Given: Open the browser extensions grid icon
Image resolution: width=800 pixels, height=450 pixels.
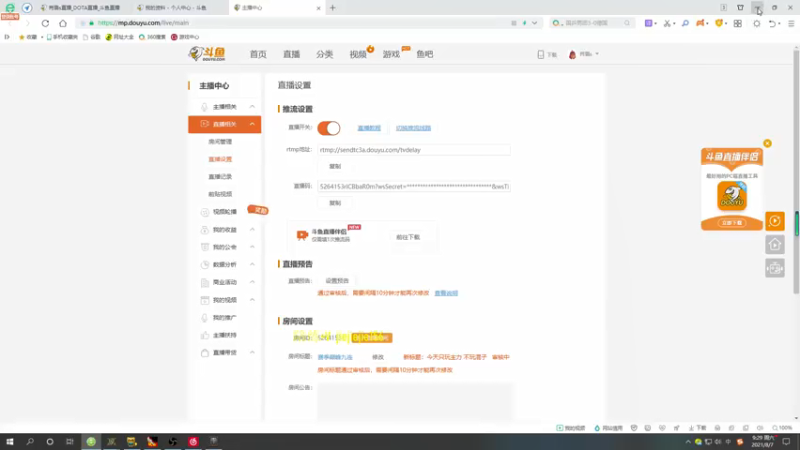Looking at the screenshot, I should (x=738, y=23).
